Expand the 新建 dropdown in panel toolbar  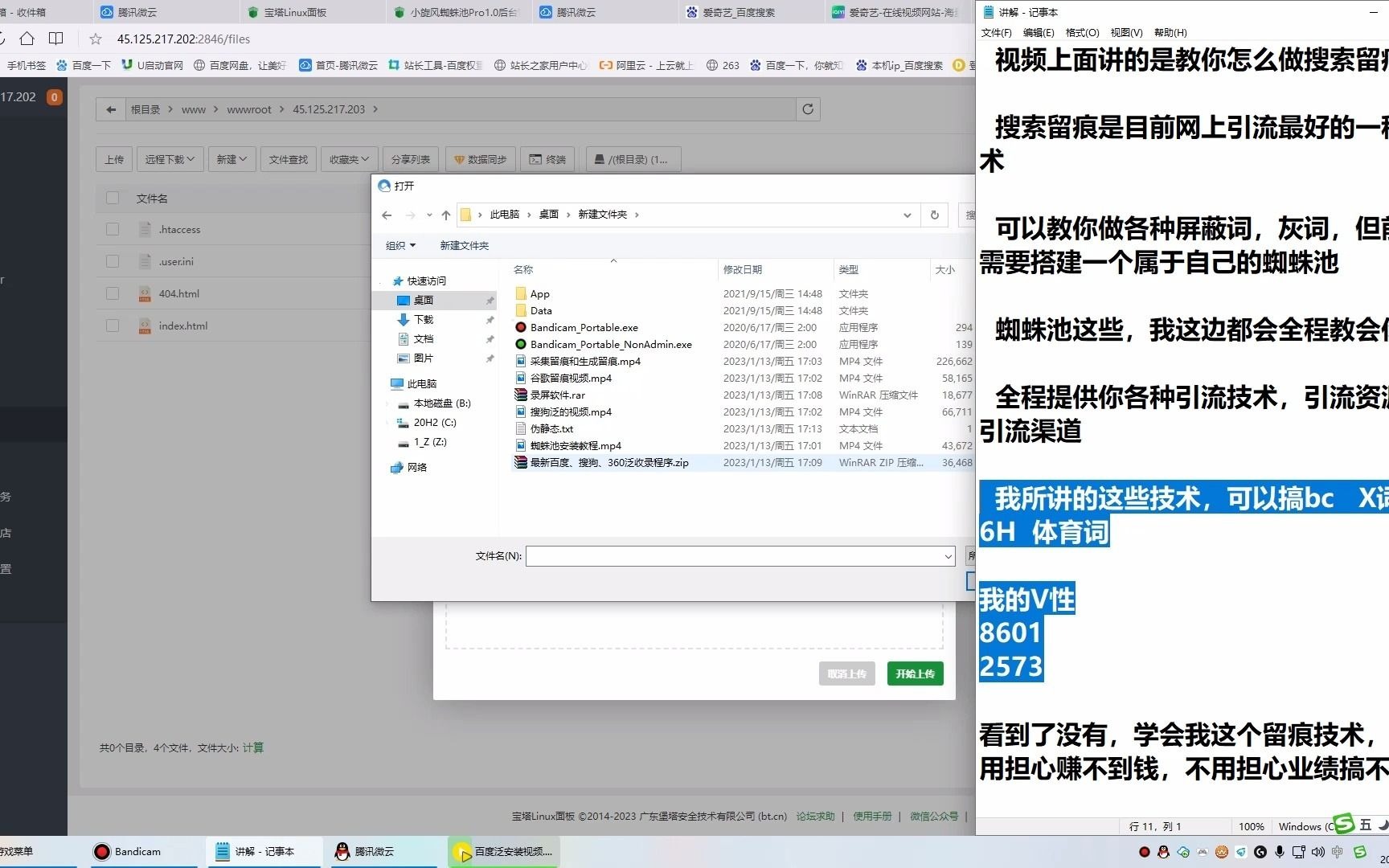[231, 159]
